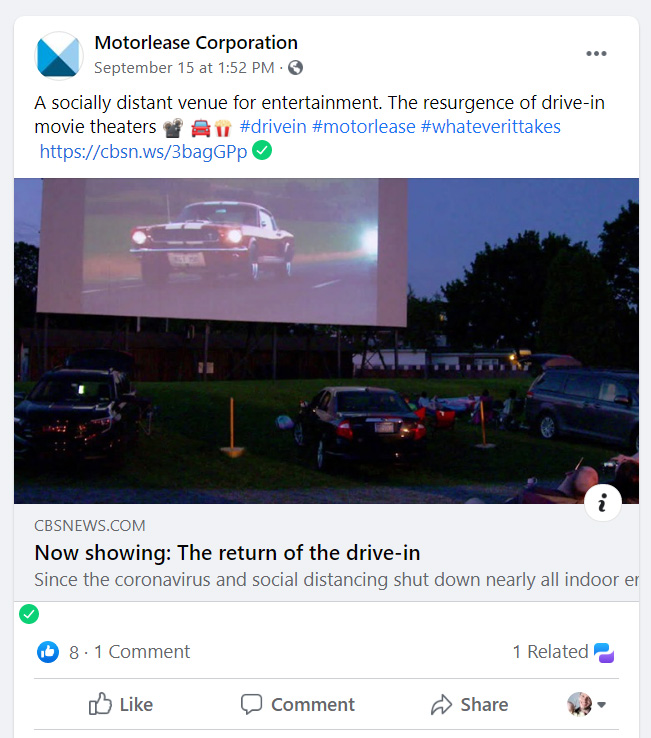This screenshot has height=738, width=651.
Task: Click the Comment button
Action: point(297,704)
